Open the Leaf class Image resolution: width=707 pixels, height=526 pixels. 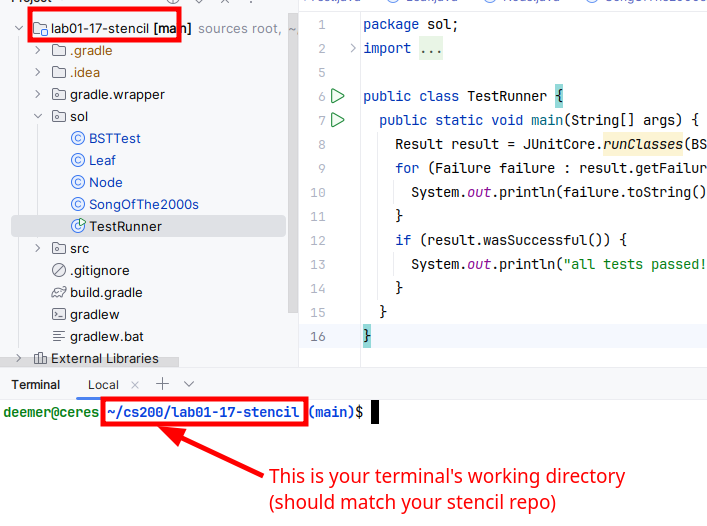pos(102,160)
